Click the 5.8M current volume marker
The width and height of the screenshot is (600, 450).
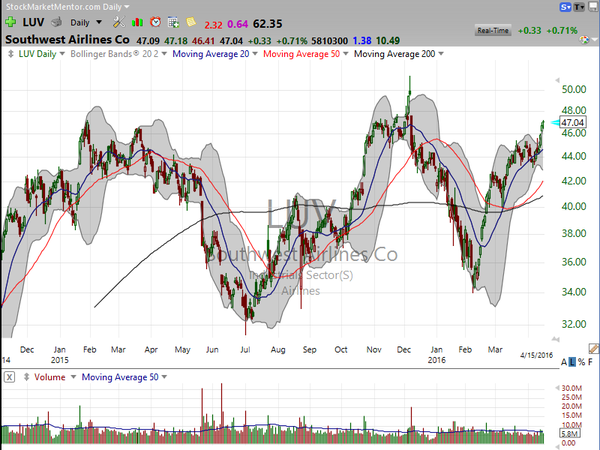(570, 434)
